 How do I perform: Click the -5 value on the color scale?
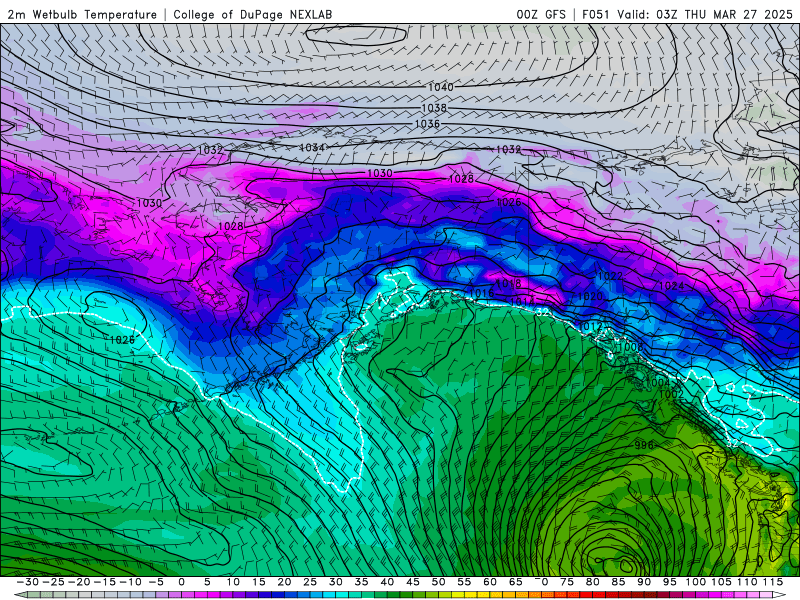click(x=156, y=582)
